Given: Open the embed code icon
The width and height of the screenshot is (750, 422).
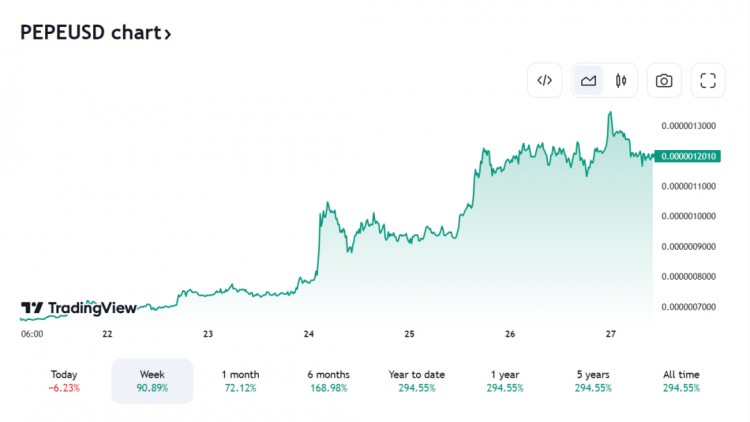Looking at the screenshot, I should [544, 80].
